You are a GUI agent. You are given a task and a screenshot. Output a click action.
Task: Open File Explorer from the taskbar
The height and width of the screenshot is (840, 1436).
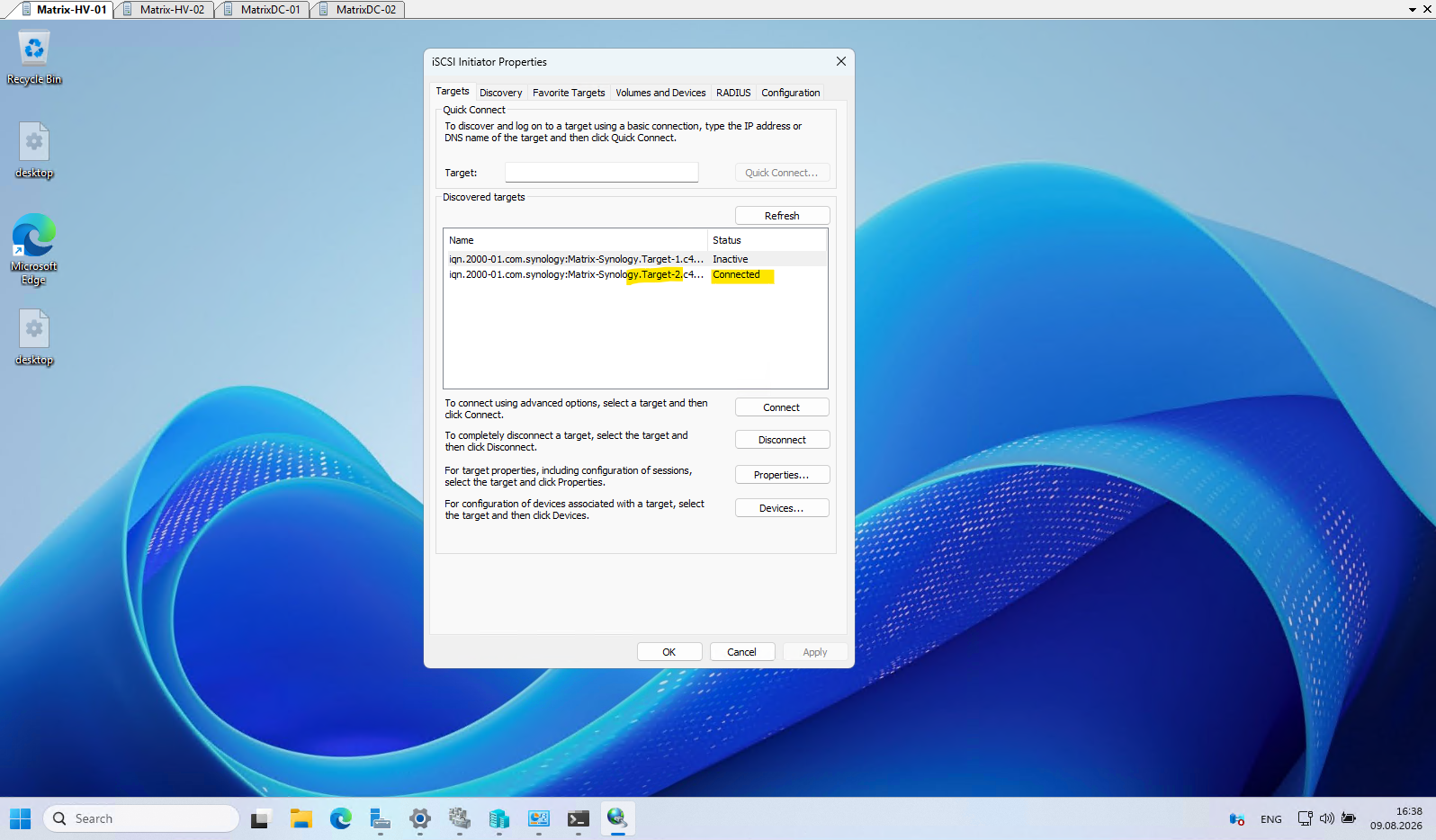pyautogui.click(x=301, y=818)
